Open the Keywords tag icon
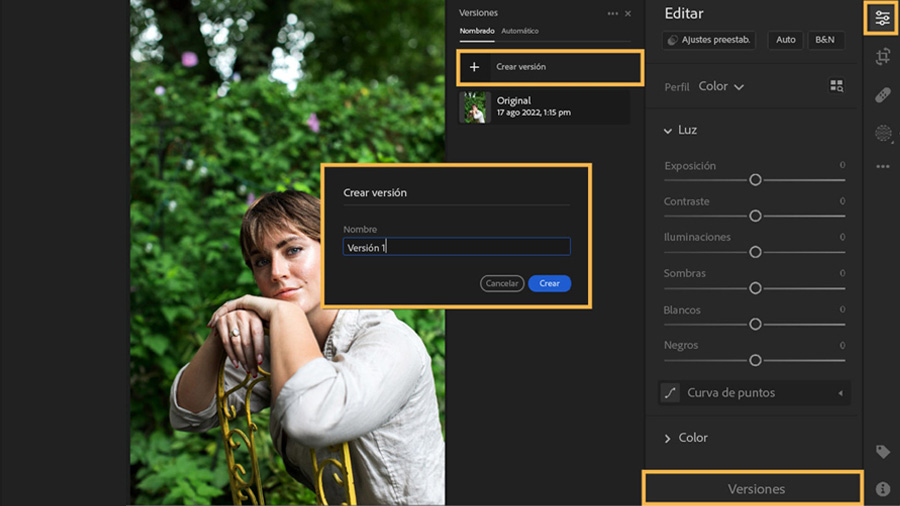900x506 pixels. (883, 451)
